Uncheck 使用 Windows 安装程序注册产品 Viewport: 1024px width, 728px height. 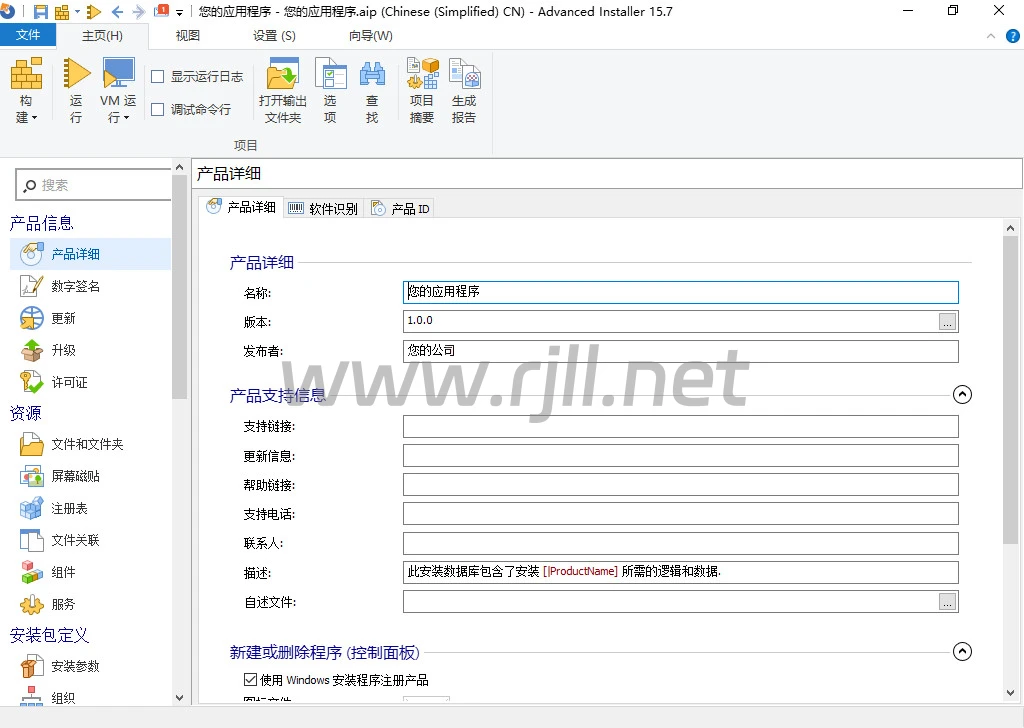tap(250, 680)
